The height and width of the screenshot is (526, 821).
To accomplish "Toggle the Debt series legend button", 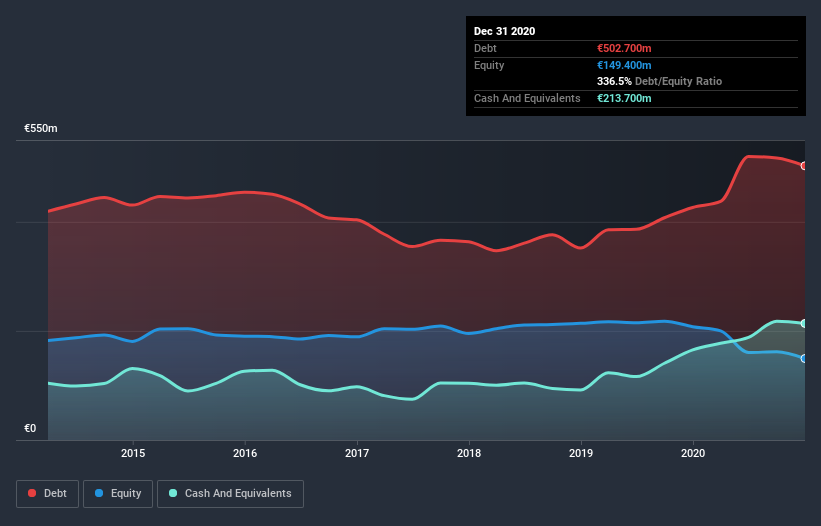I will 47,494.
